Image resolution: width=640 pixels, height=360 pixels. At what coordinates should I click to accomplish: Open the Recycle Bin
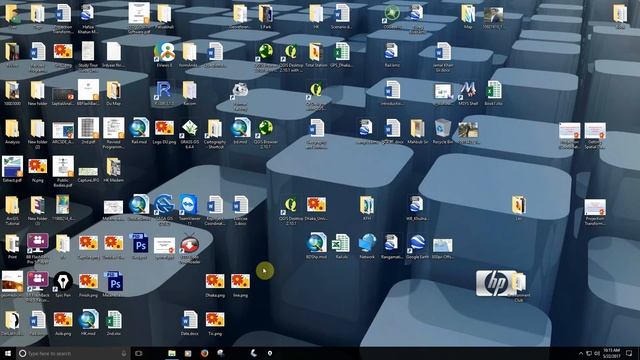[x=442, y=129]
